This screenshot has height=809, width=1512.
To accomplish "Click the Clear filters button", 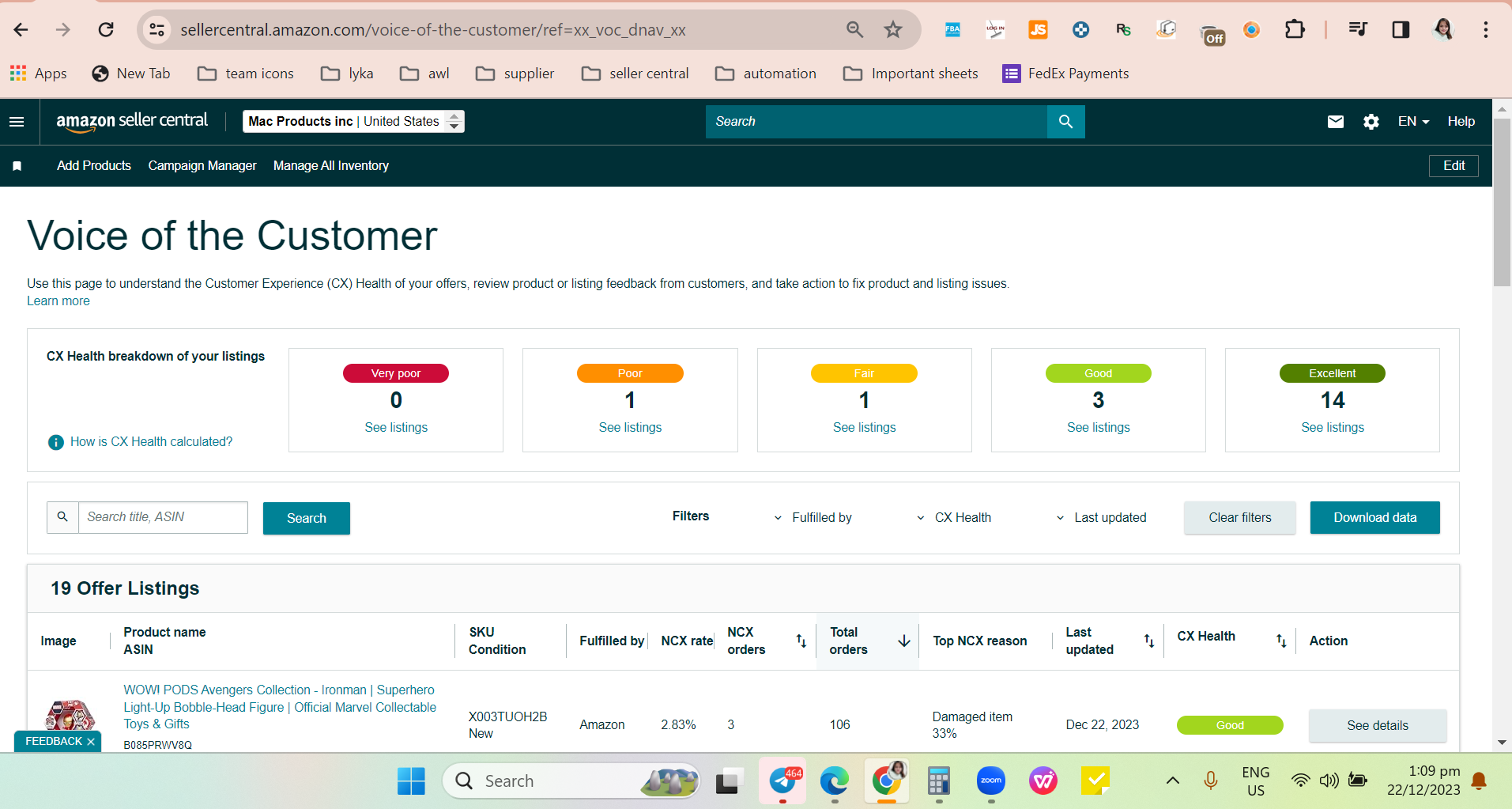I will coord(1239,518).
